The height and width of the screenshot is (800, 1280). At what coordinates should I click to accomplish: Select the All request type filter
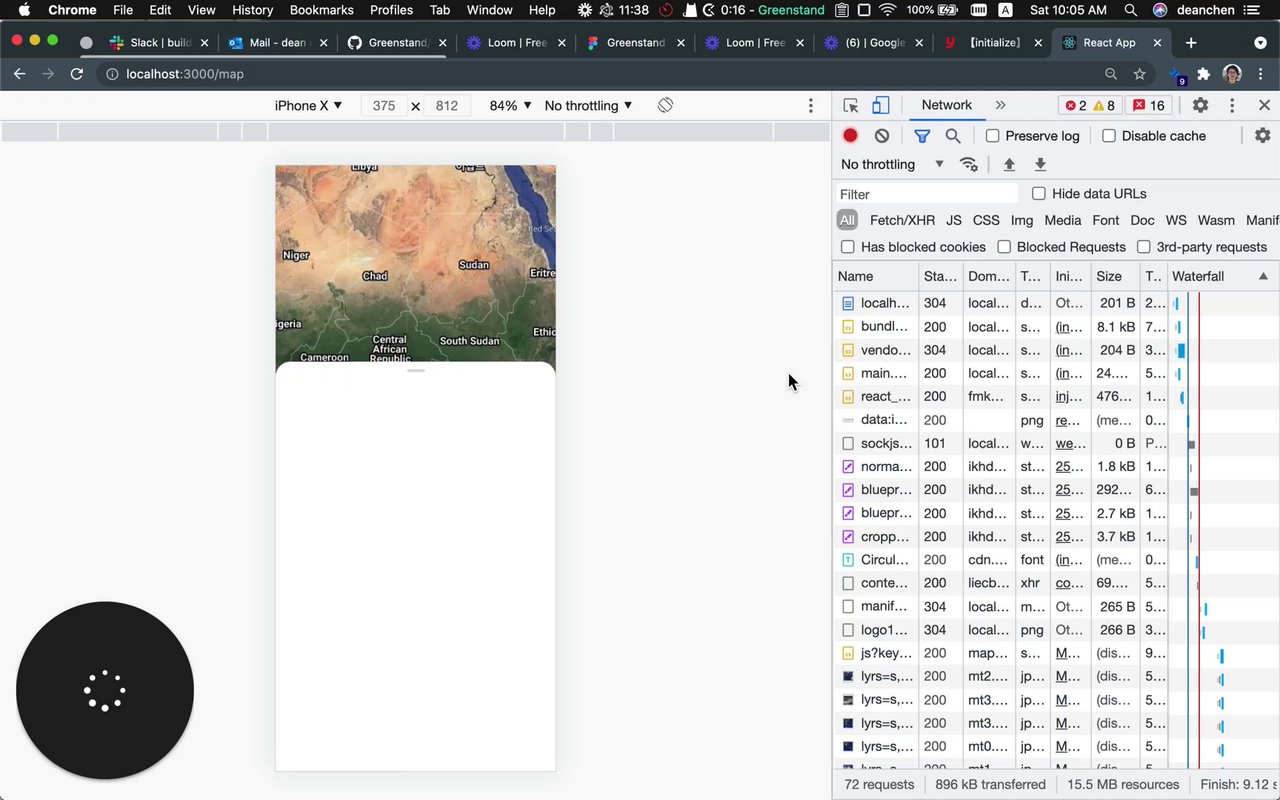coord(847,220)
